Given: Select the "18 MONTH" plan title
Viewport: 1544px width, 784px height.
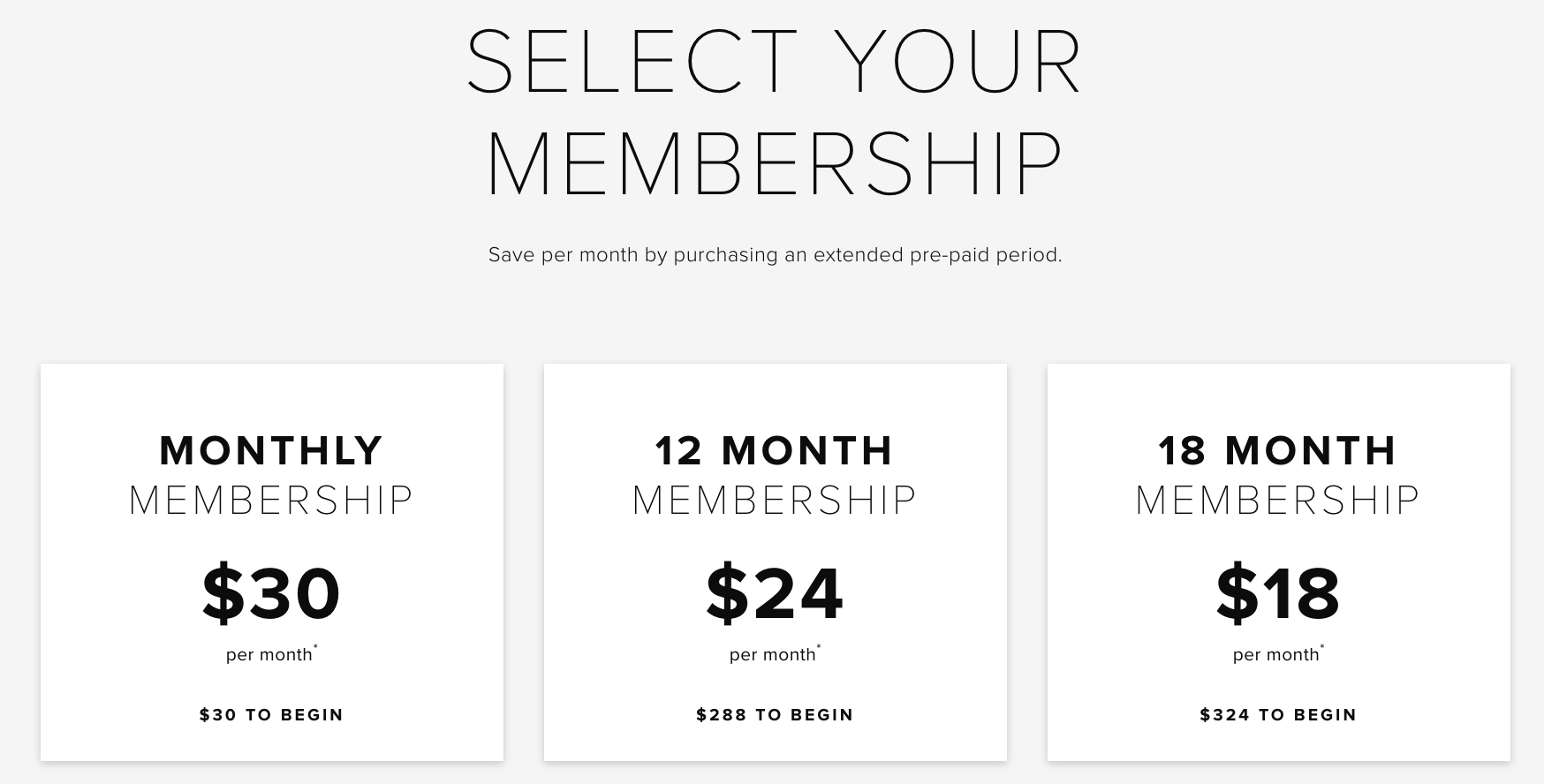Looking at the screenshot, I should pos(1278,451).
